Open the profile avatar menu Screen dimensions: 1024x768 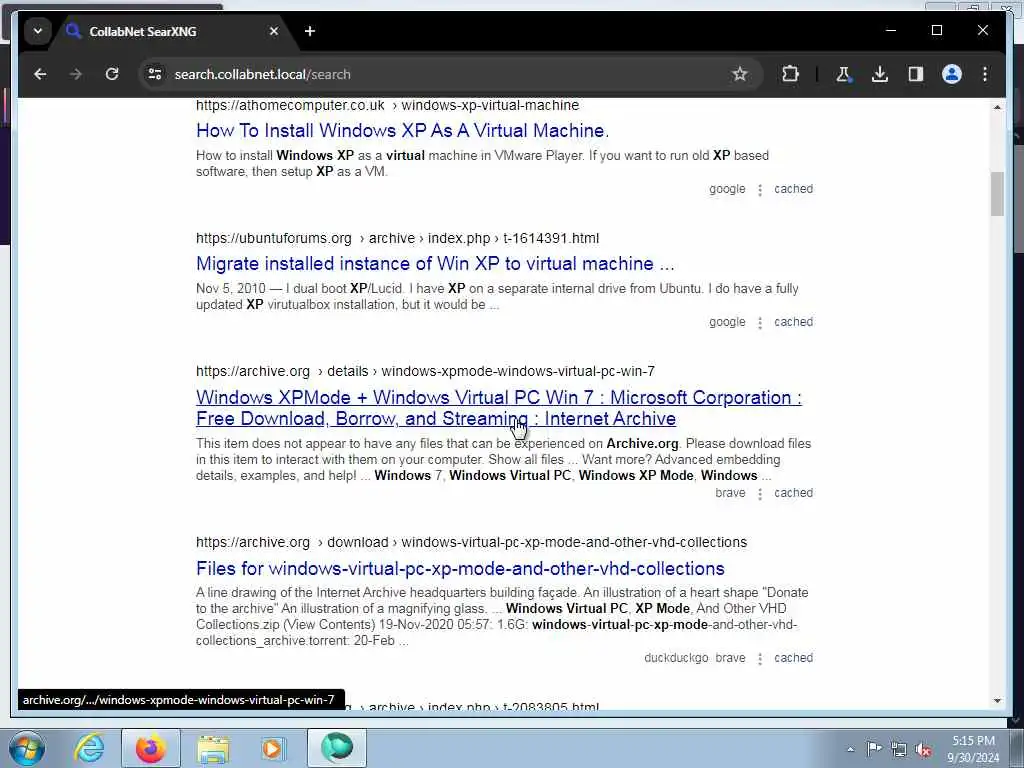(952, 74)
